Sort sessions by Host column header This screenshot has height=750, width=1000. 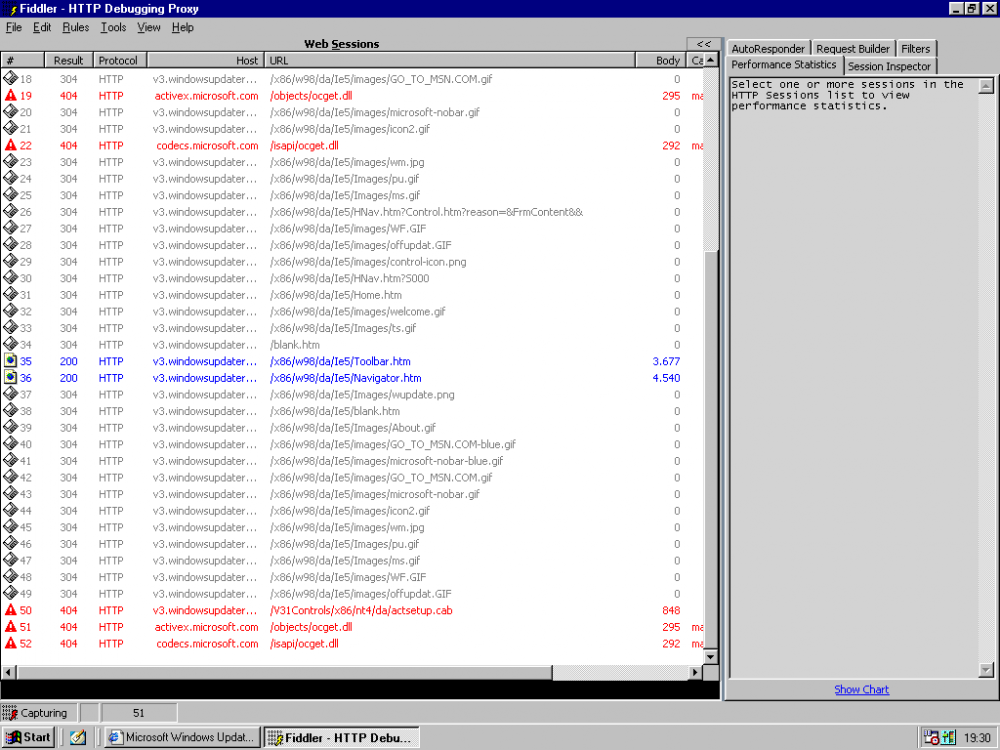pos(205,60)
